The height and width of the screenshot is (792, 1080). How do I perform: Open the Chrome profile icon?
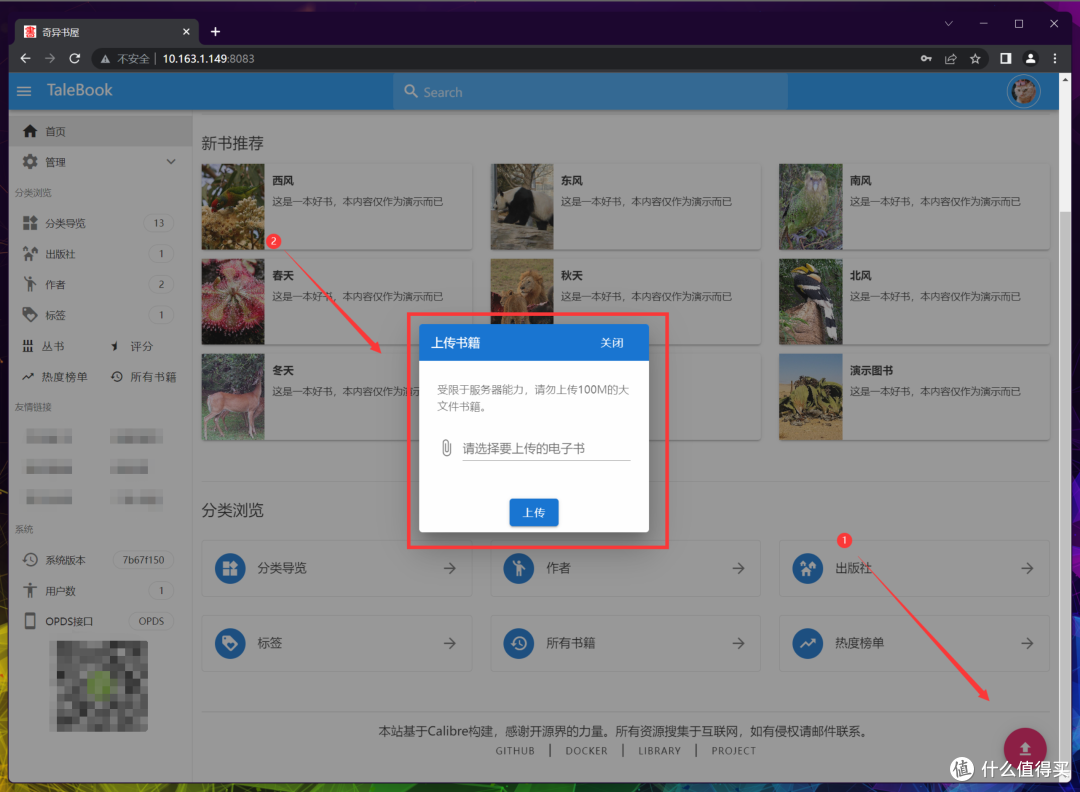click(x=1030, y=59)
